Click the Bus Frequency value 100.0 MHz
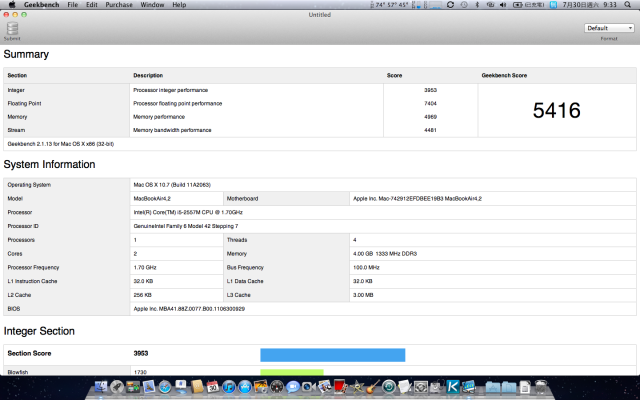640x400 pixels. pyautogui.click(x=366, y=268)
